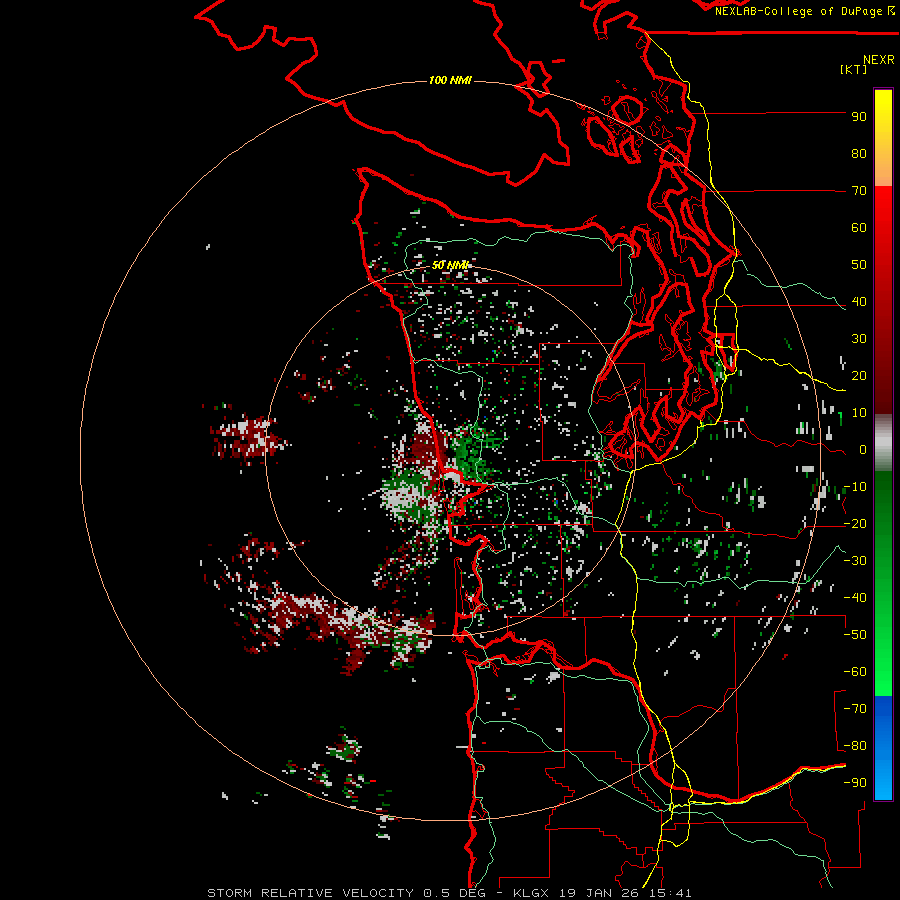The height and width of the screenshot is (900, 900).
Task: Click the 50 NMI range ring label
Action: [x=451, y=265]
